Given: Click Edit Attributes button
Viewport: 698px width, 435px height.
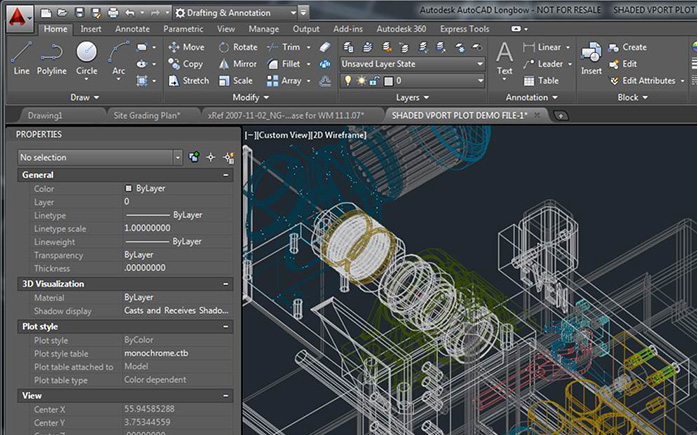Looking at the screenshot, I should [642, 81].
